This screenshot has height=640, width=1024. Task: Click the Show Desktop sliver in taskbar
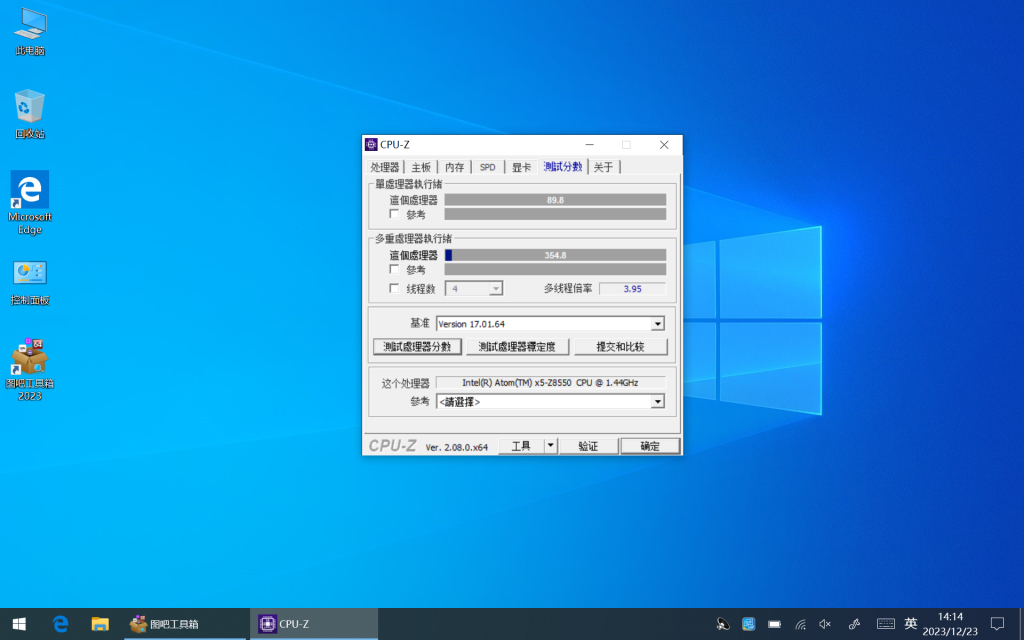[1020, 624]
